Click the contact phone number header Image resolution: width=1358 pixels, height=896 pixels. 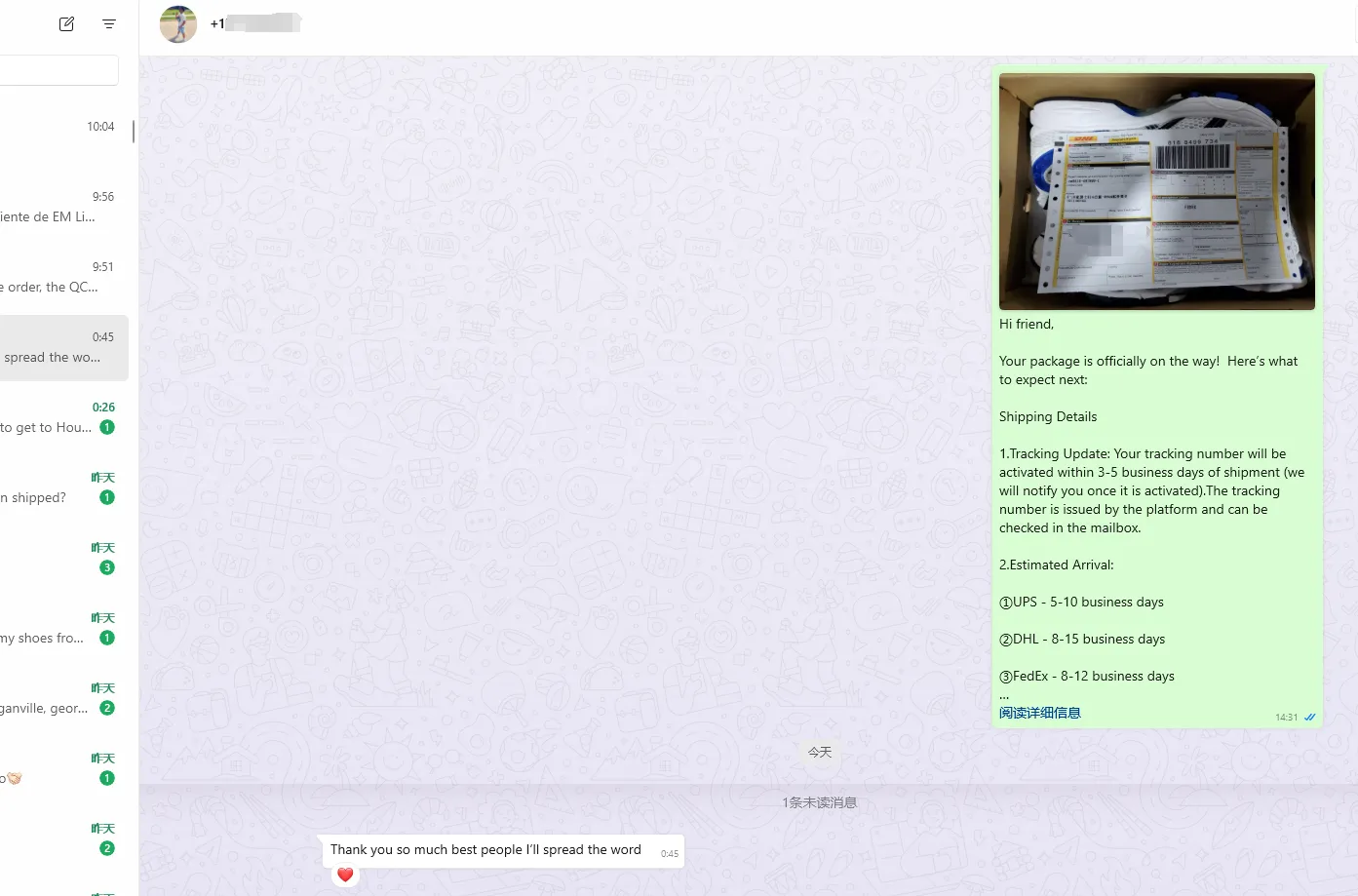click(x=255, y=23)
